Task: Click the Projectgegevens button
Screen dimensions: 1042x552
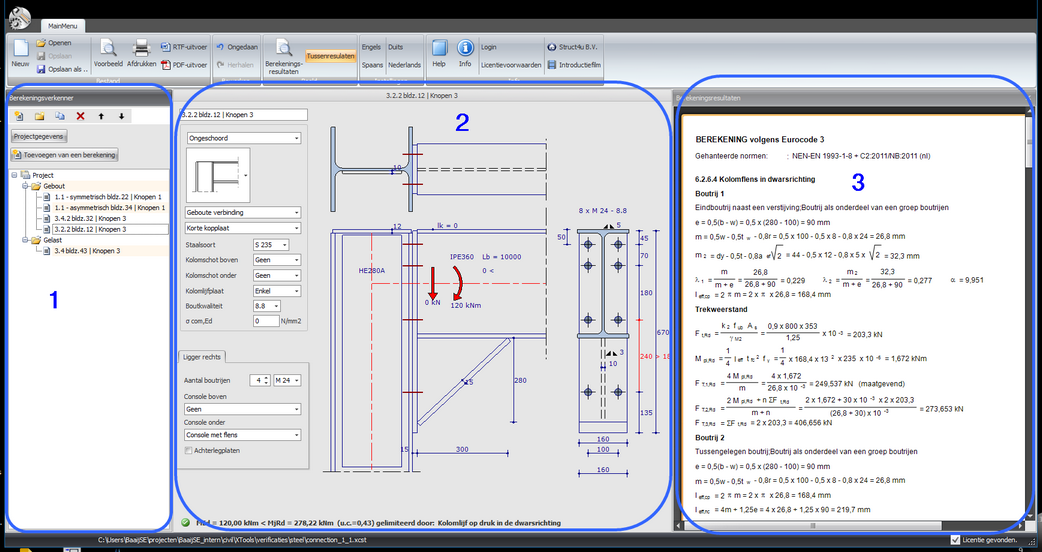Action: [x=37, y=135]
